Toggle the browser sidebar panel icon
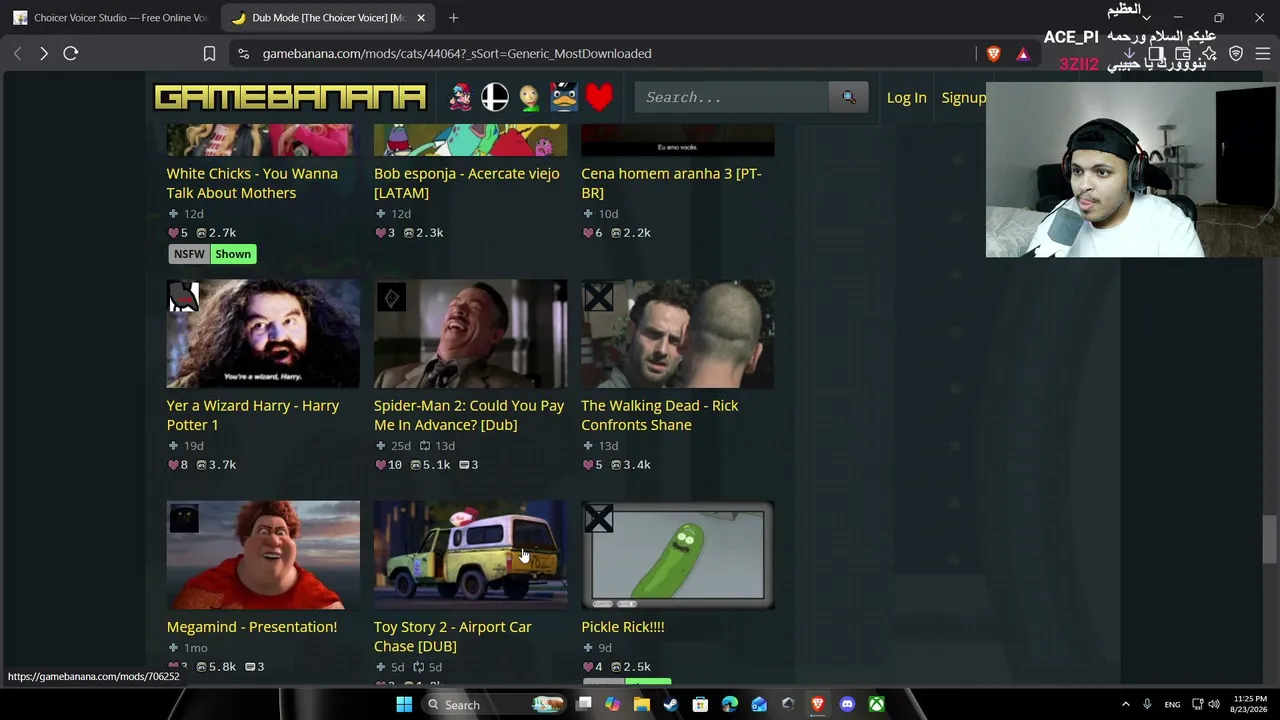This screenshot has height=720, width=1280. click(x=1156, y=53)
